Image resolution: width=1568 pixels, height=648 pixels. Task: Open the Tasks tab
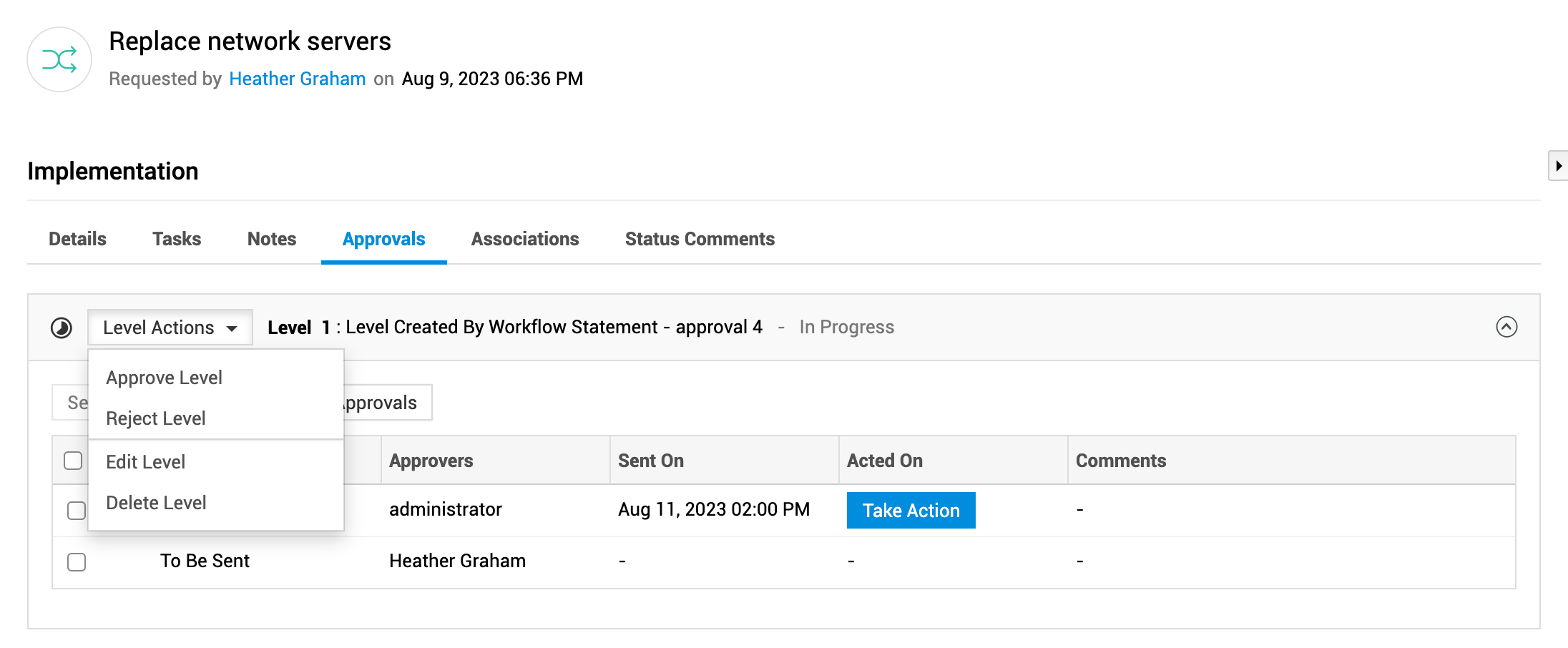coord(177,239)
